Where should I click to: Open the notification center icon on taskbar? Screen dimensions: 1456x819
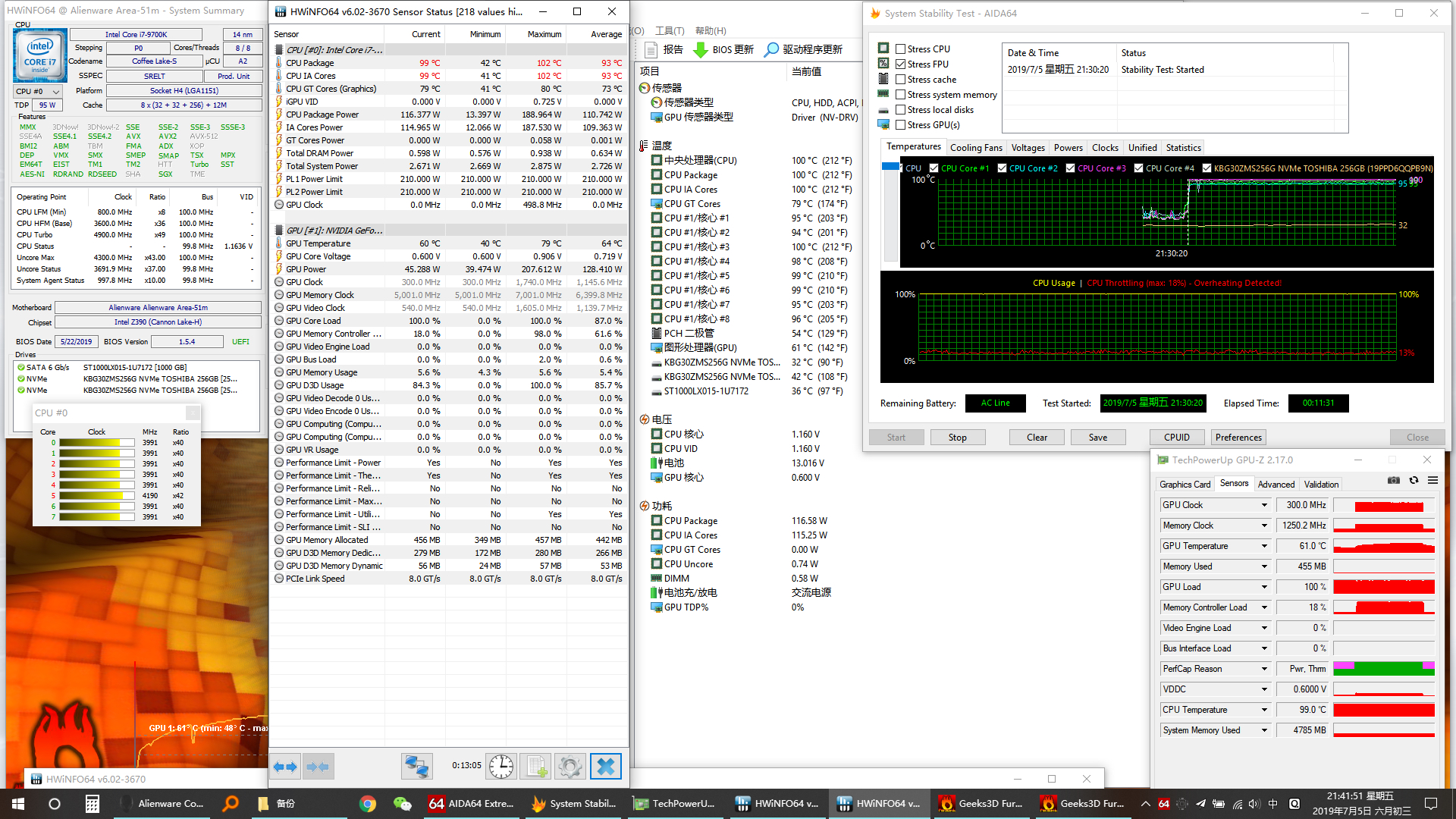coord(1431,804)
